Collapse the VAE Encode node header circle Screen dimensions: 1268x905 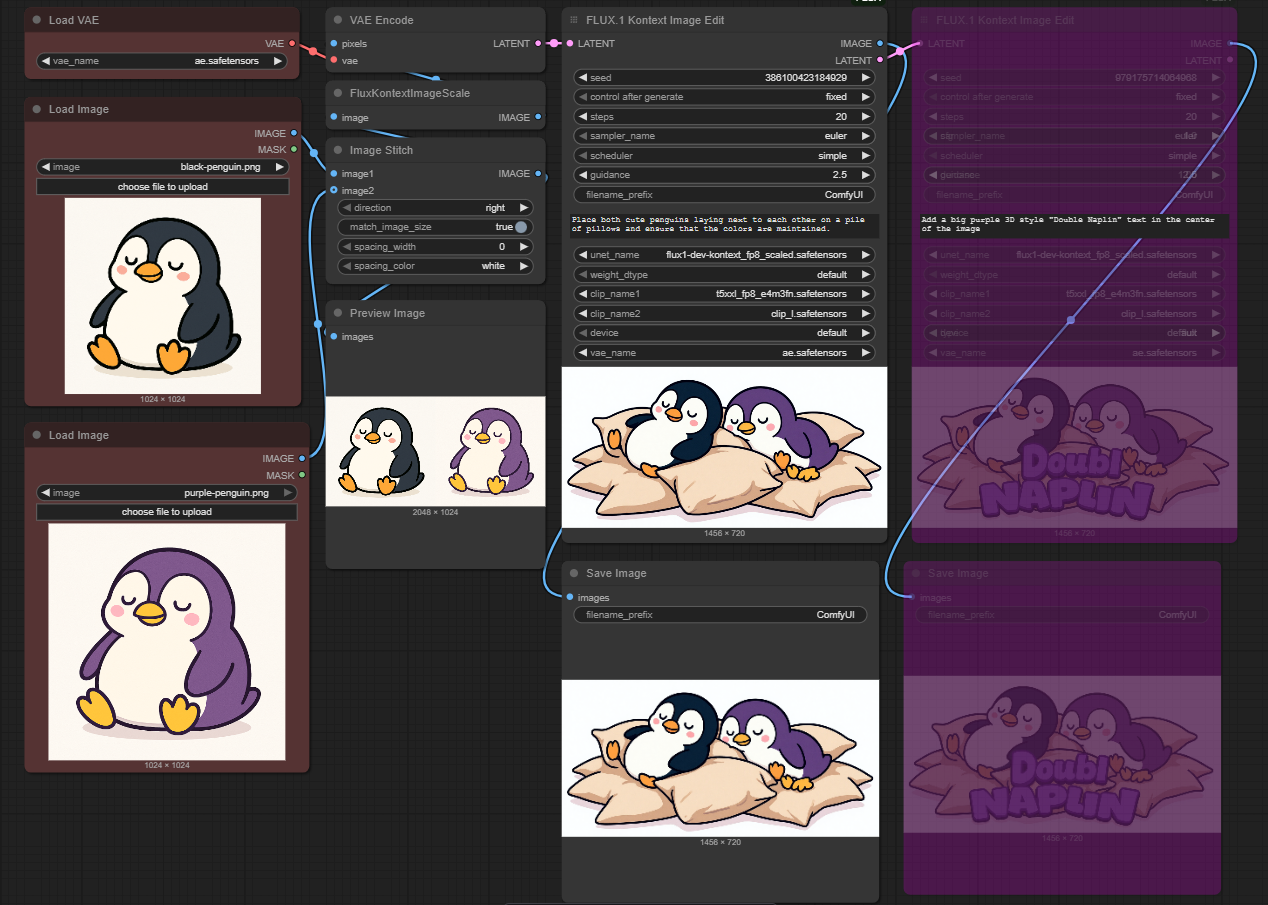338,19
